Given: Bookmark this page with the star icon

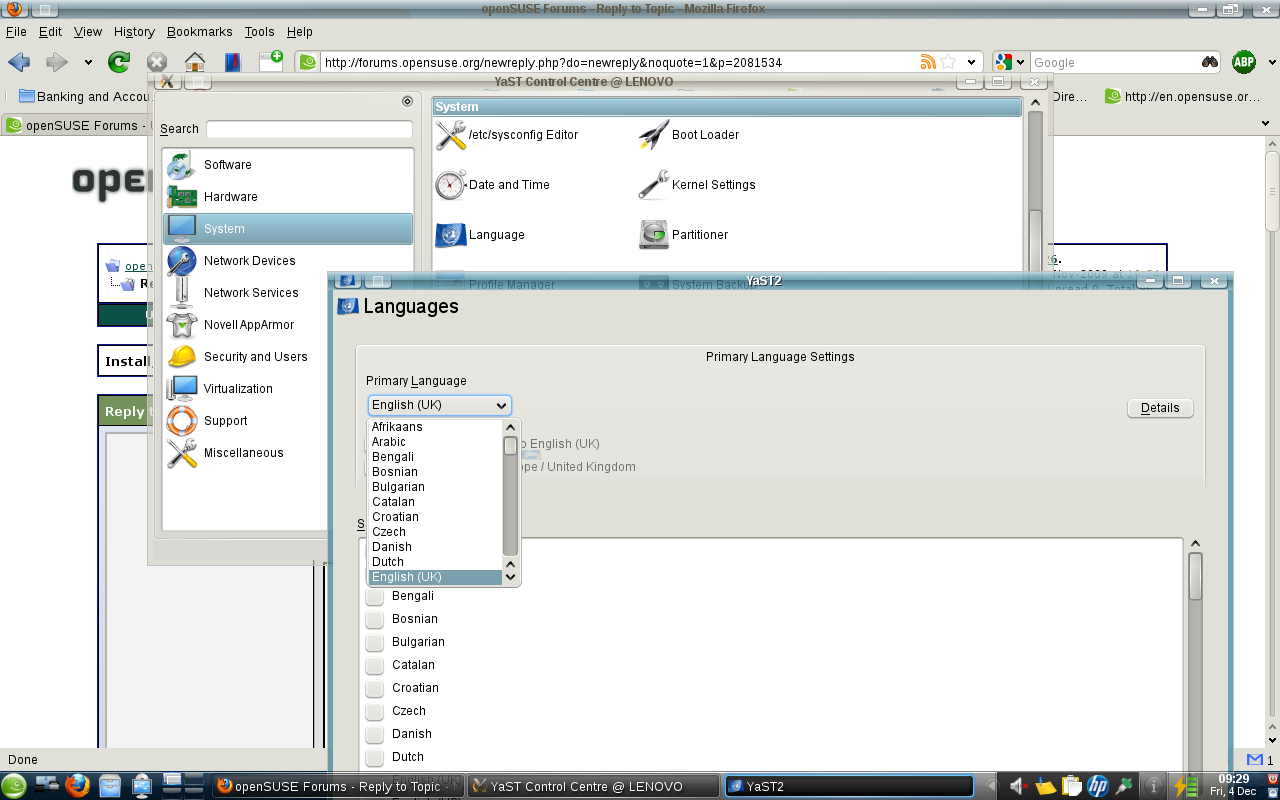Looking at the screenshot, I should pos(948,62).
